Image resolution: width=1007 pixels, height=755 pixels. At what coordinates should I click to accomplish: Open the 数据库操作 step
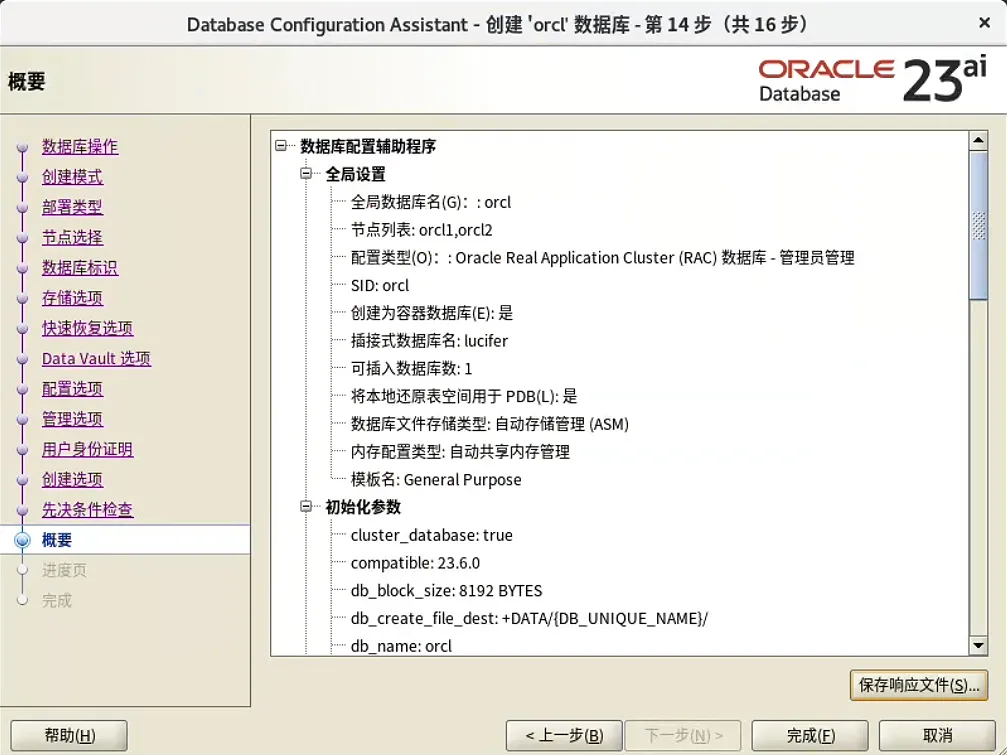[x=80, y=146]
